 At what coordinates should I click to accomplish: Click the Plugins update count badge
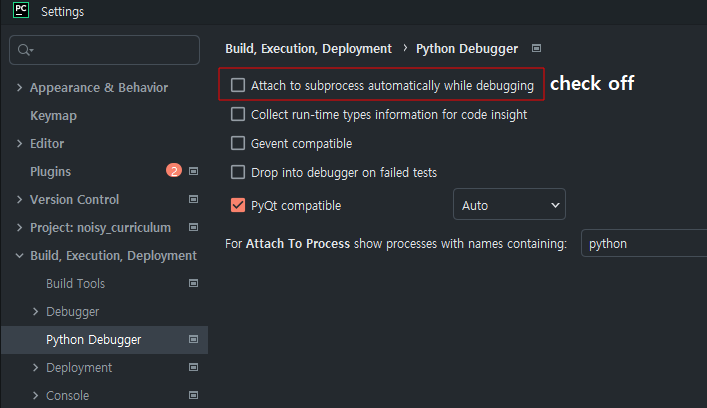tap(174, 172)
